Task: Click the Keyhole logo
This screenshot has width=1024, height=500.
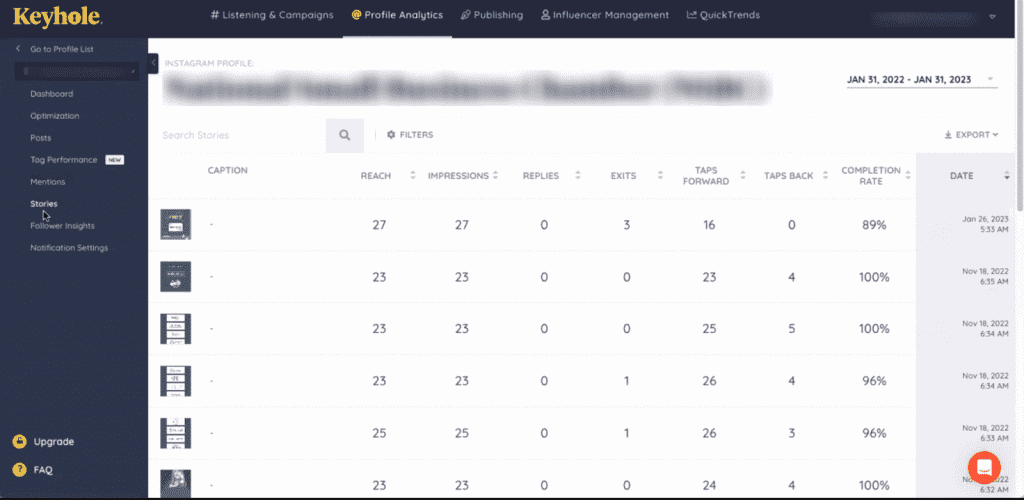Action: coord(57,16)
